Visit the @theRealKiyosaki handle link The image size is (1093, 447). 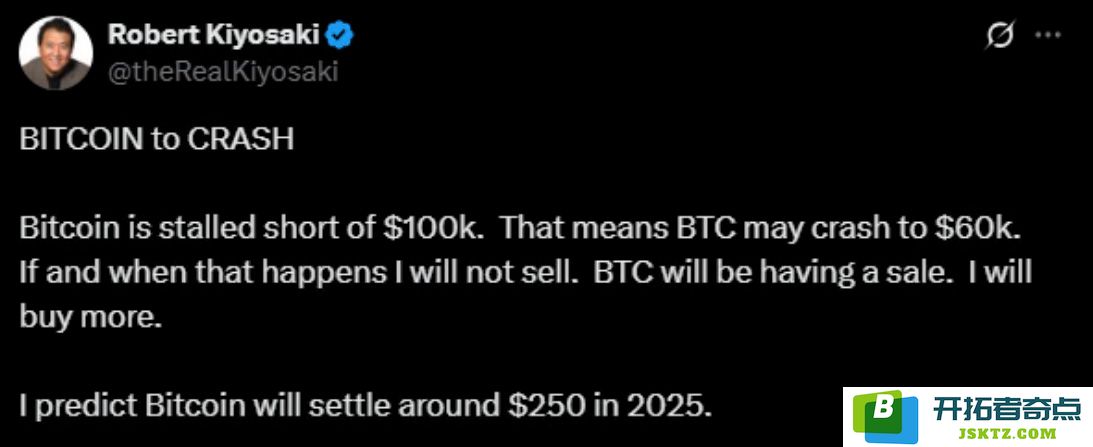(x=222, y=72)
